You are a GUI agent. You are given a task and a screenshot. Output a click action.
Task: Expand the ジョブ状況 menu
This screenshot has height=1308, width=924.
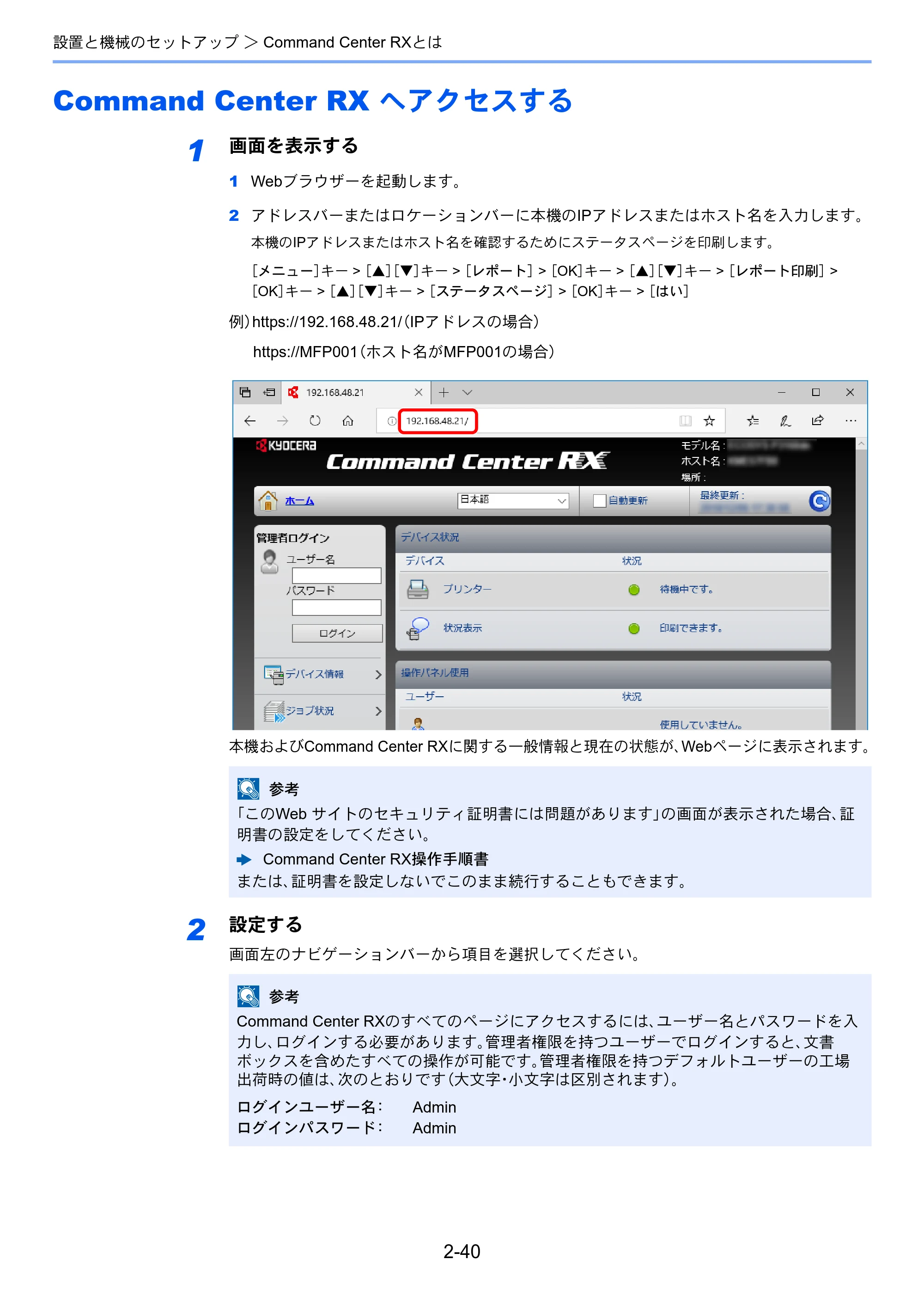click(319, 711)
